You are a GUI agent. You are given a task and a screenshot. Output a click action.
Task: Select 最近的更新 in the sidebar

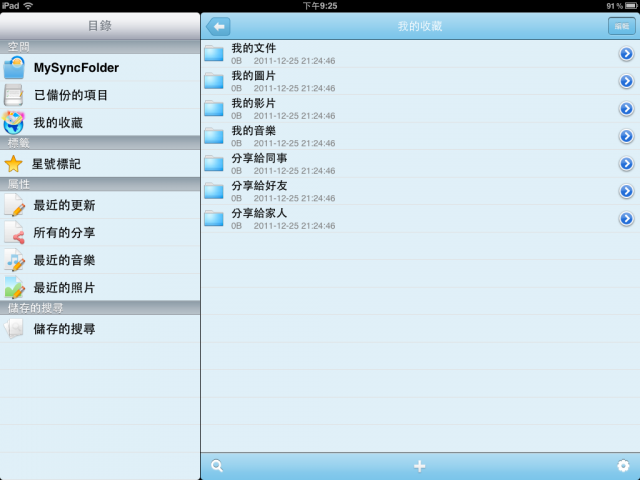(100, 205)
